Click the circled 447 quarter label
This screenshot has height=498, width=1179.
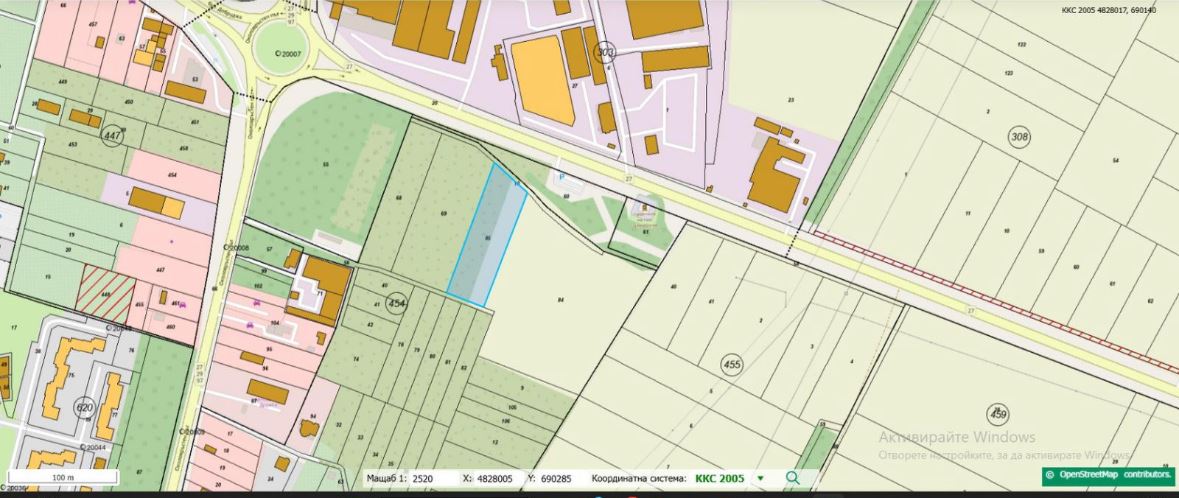112,134
